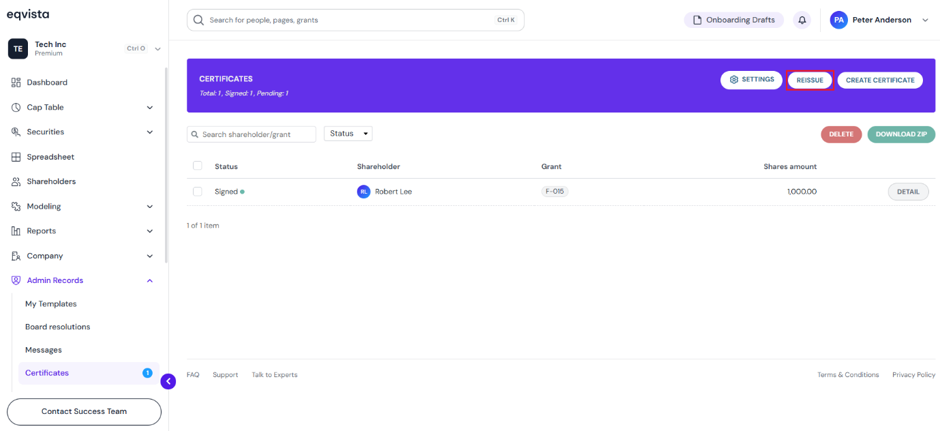This screenshot has width=940, height=431.
Task: Tick the checkbox for Robert Lee row
Action: (x=197, y=192)
